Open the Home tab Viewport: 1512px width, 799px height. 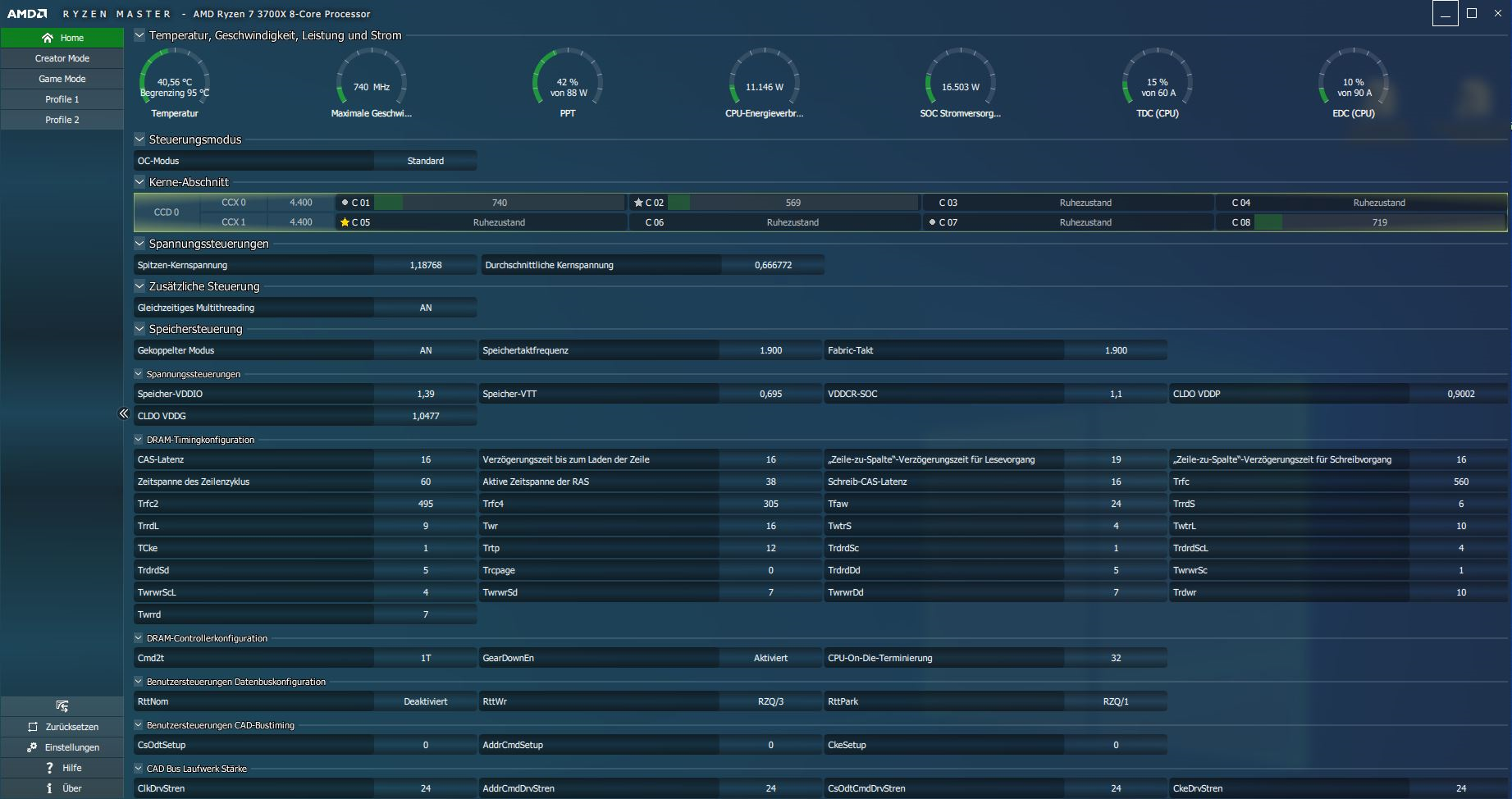(62, 38)
